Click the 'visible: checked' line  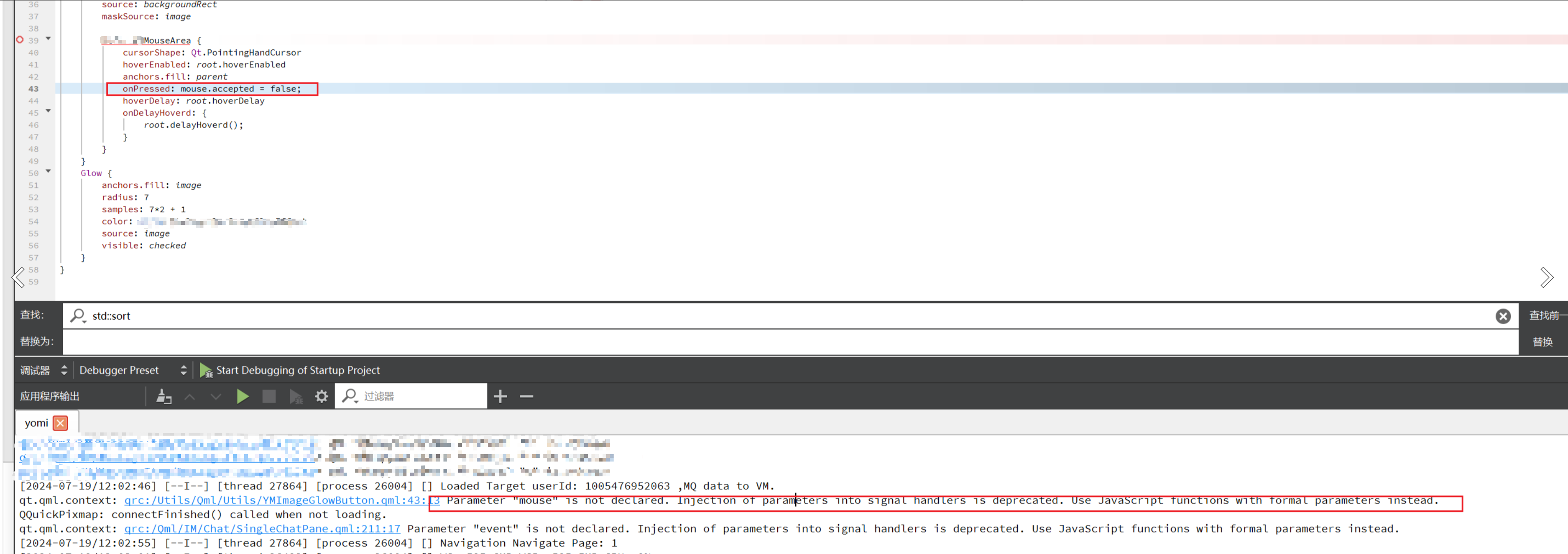pos(144,246)
